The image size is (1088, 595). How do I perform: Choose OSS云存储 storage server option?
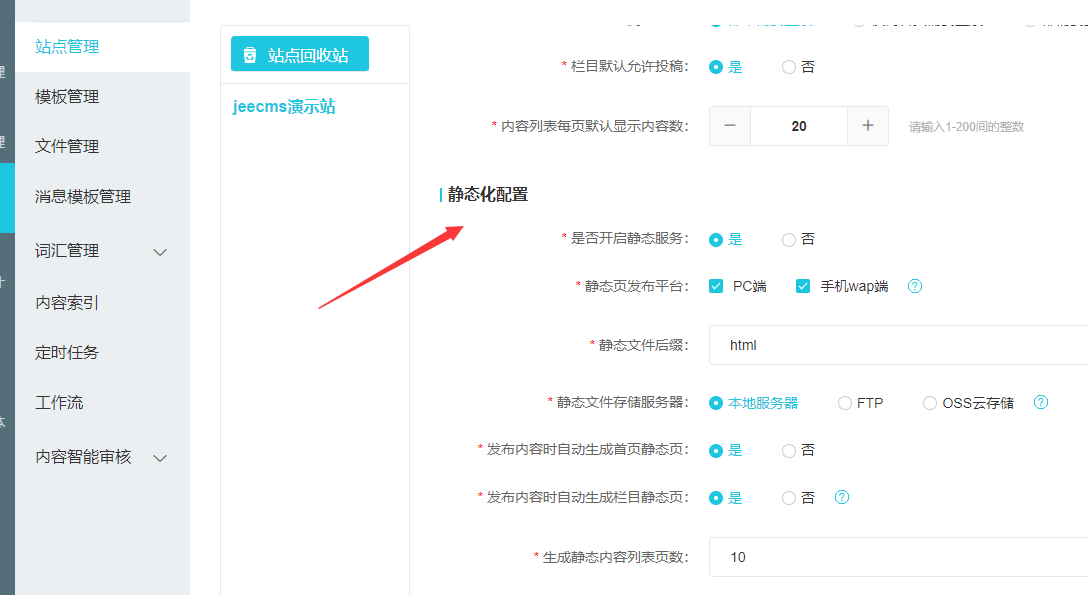(930, 403)
